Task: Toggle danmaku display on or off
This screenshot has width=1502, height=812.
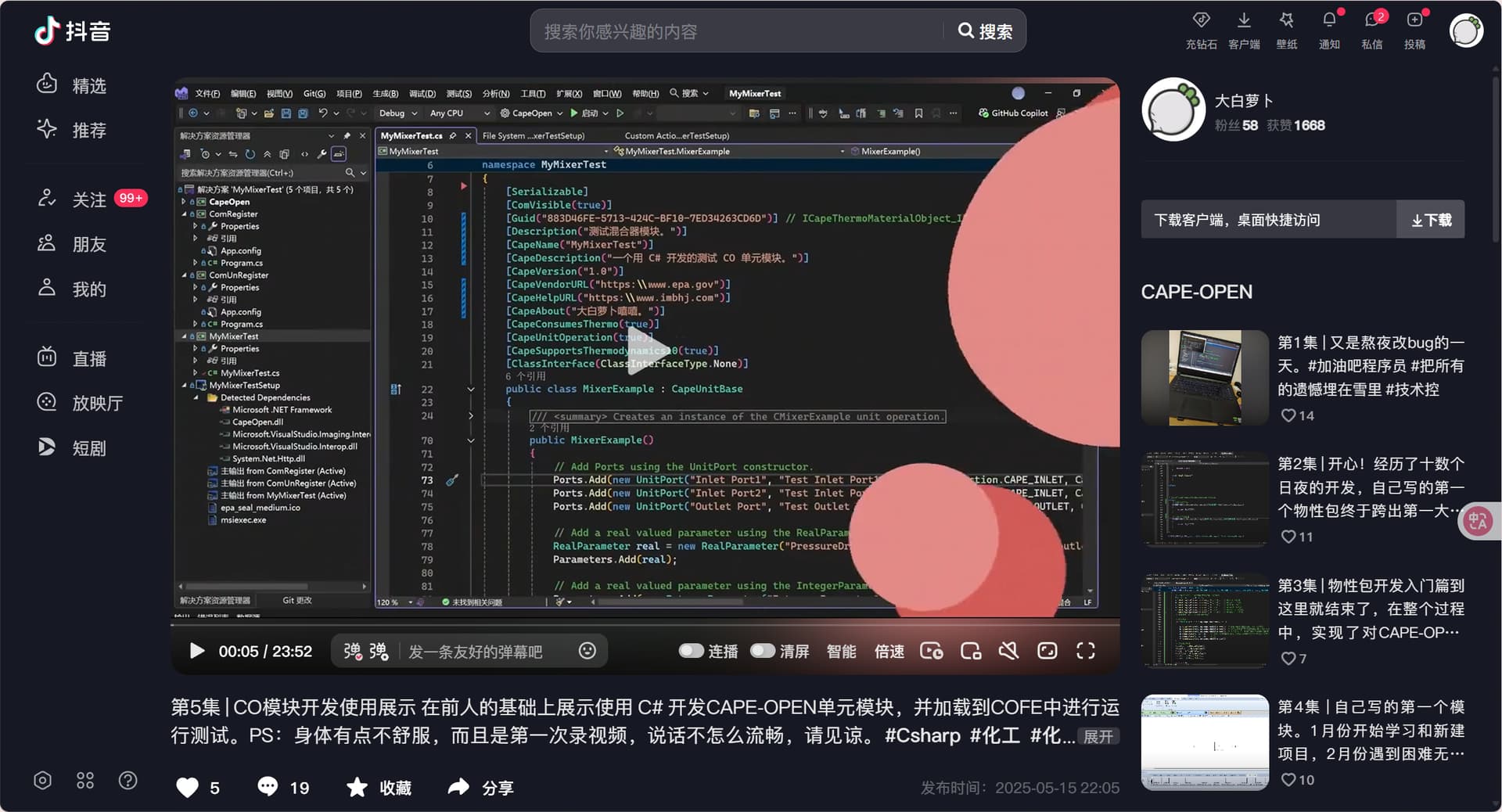Action: tap(352, 651)
